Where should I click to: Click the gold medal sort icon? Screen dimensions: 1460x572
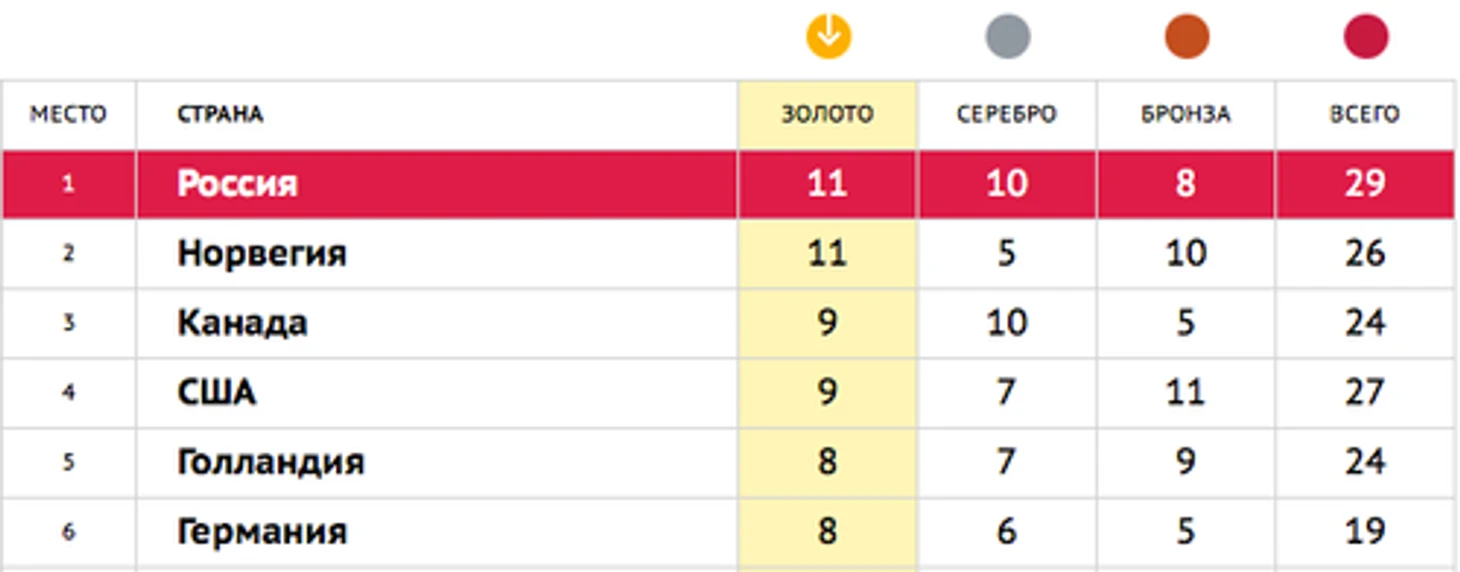coord(828,37)
